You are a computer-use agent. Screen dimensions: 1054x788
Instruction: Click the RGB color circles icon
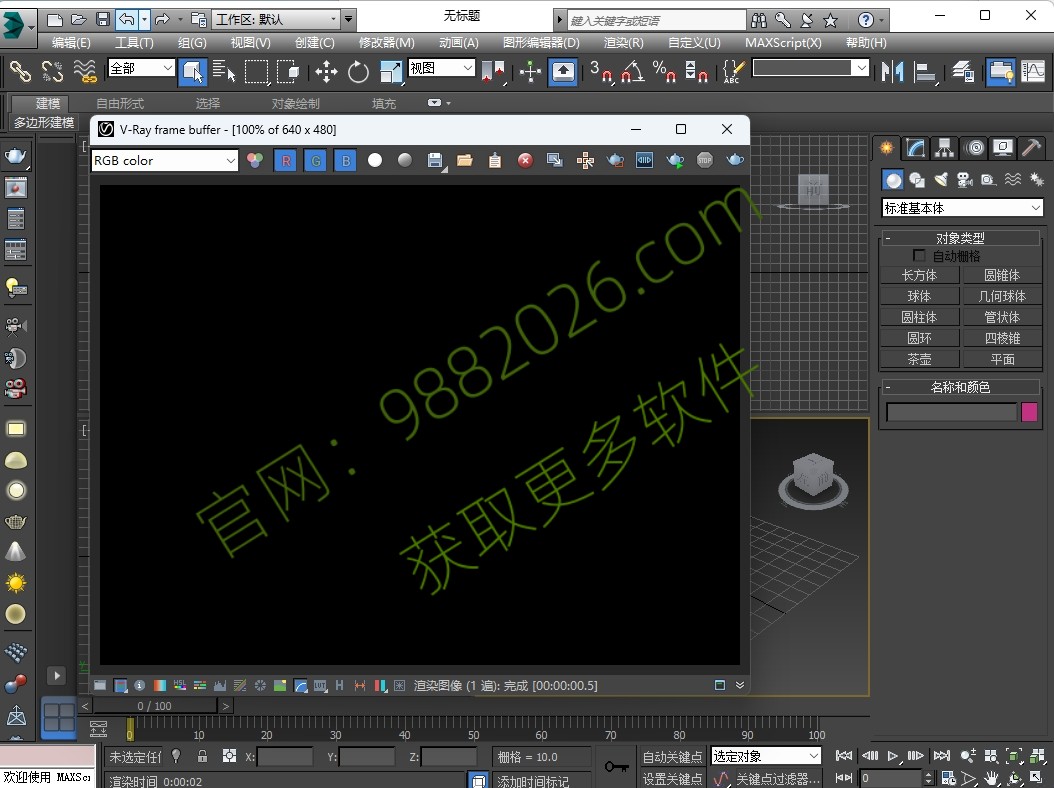pyautogui.click(x=255, y=160)
